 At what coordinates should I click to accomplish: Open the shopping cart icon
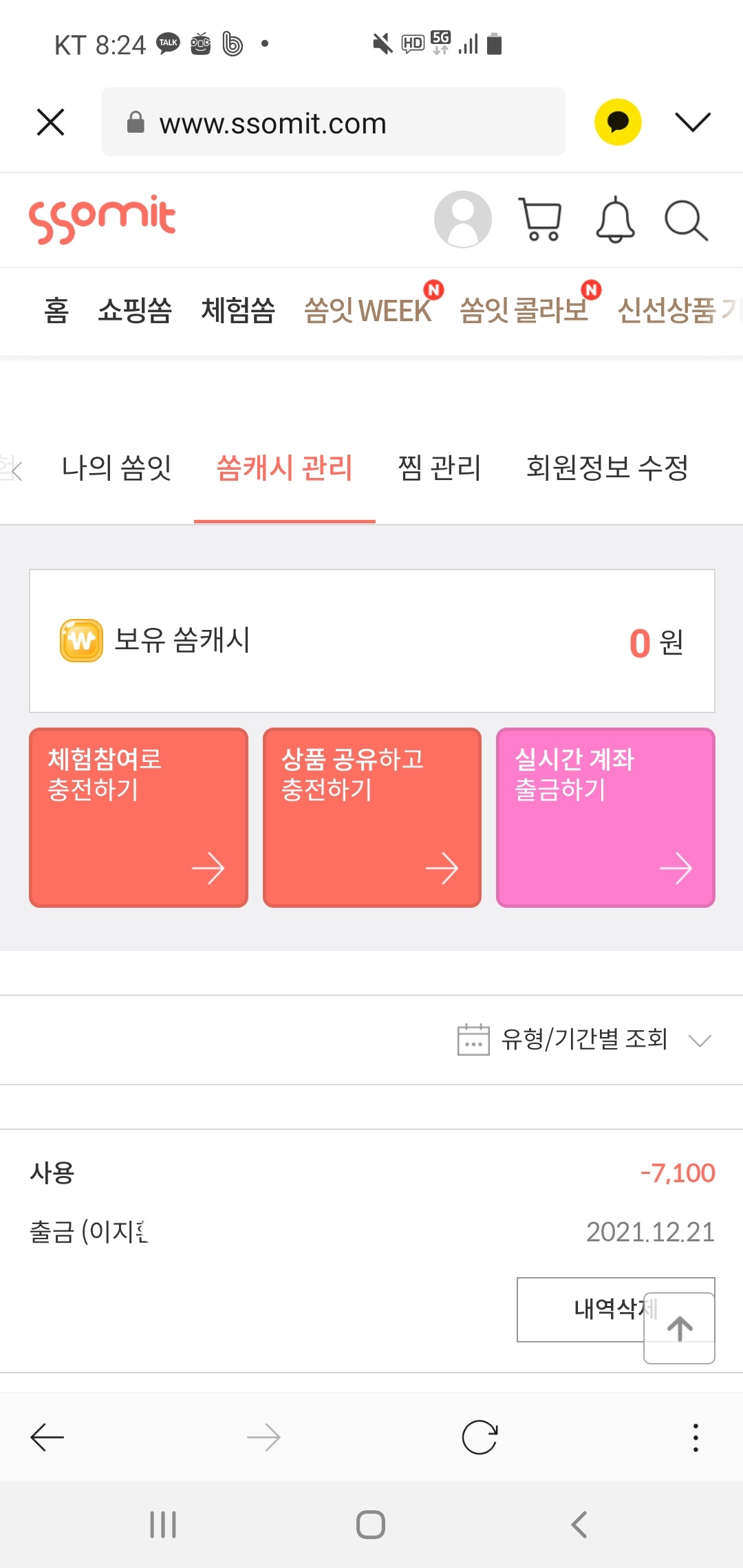(541, 220)
